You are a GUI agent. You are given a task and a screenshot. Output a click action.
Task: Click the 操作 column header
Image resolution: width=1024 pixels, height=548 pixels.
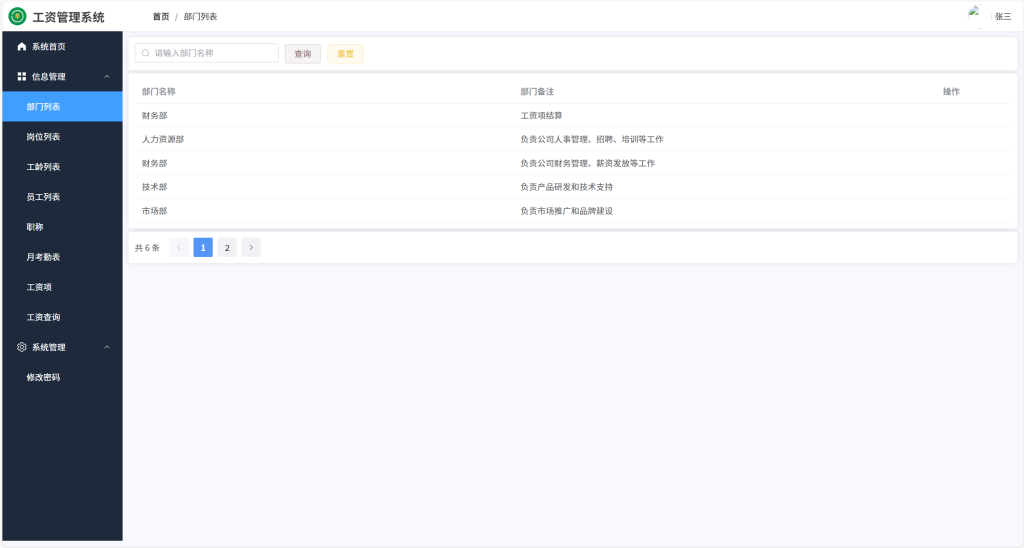[x=951, y=91]
